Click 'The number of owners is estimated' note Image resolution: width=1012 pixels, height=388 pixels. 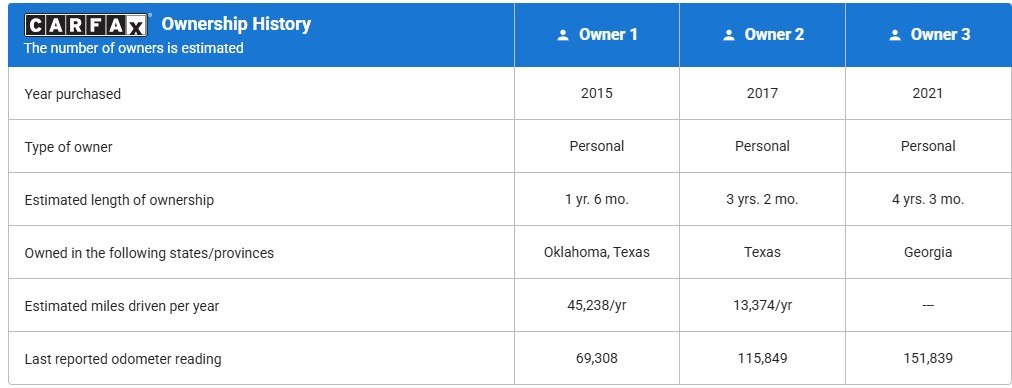[134, 48]
